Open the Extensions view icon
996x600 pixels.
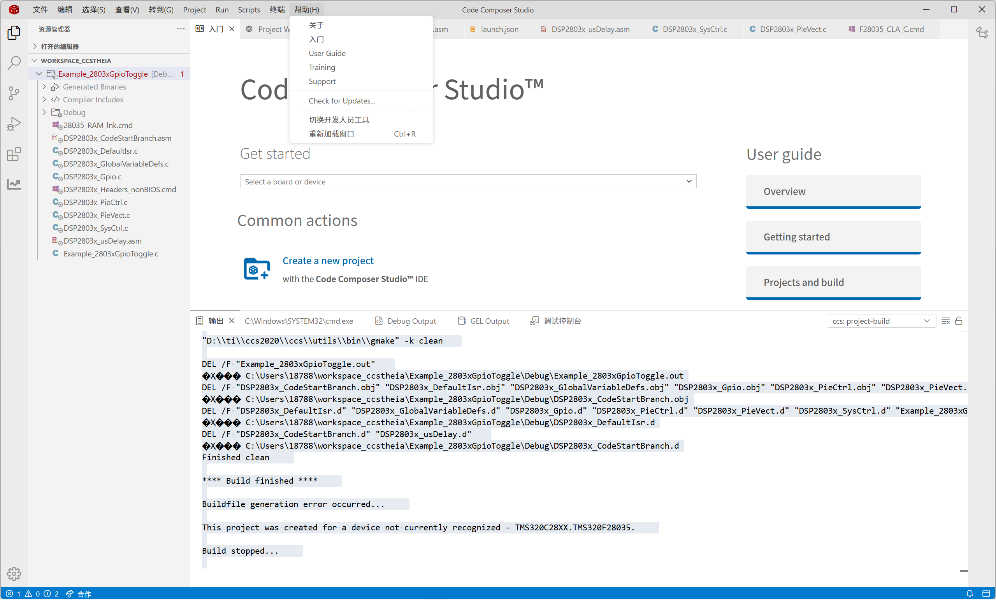coord(14,154)
